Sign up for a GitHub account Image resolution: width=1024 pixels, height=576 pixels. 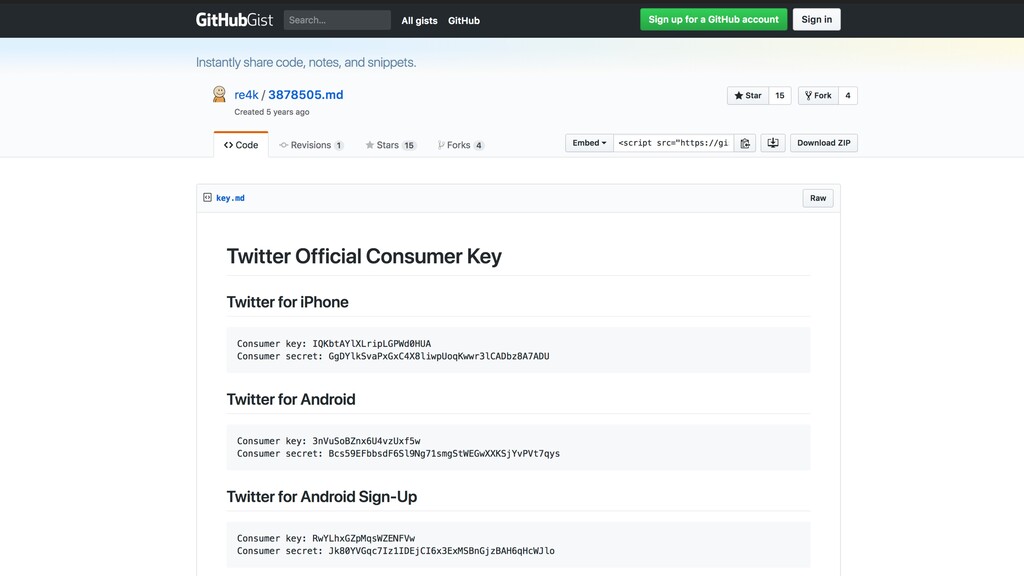point(713,20)
